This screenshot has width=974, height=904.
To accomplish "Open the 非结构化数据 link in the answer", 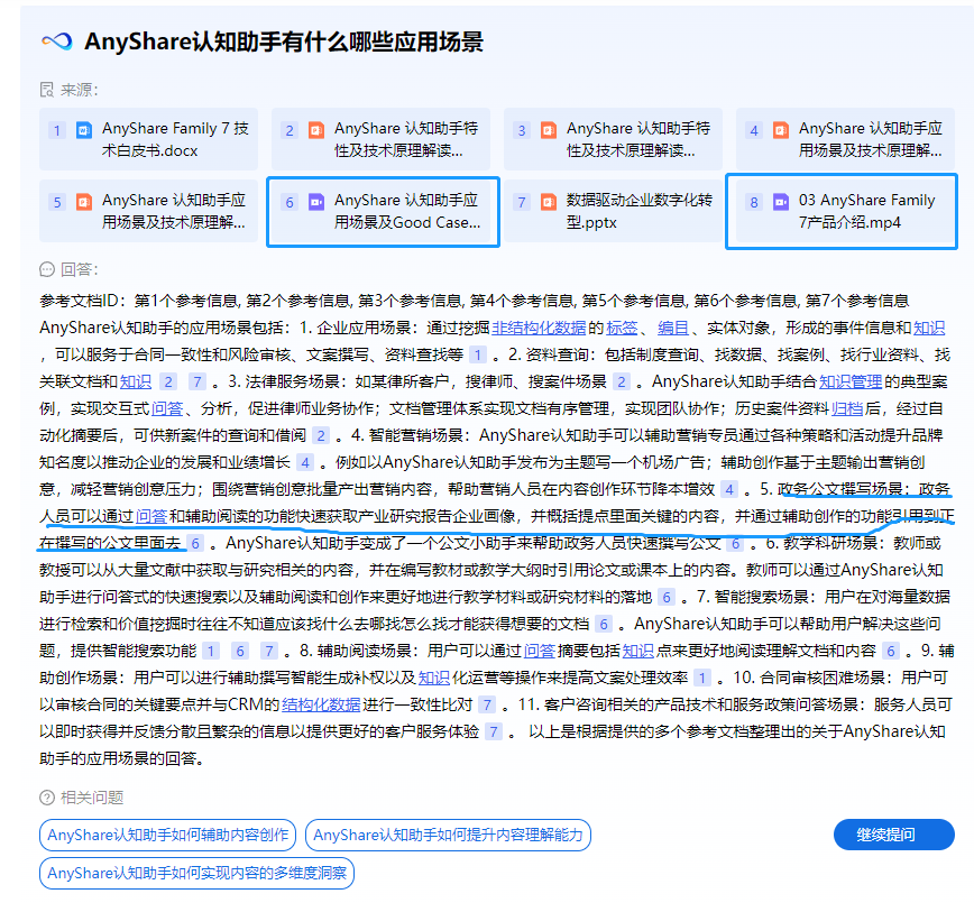I will pyautogui.click(x=539, y=327).
